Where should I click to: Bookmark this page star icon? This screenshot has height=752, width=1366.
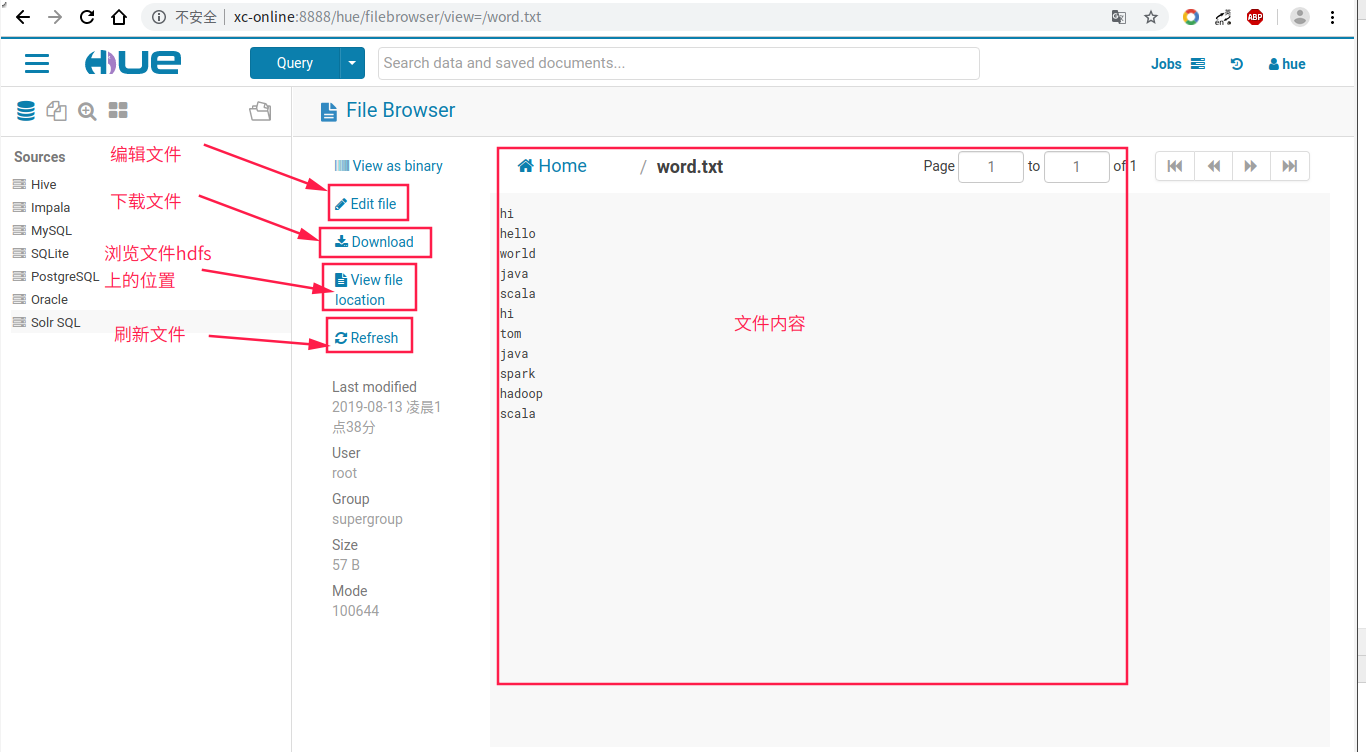(x=1151, y=17)
